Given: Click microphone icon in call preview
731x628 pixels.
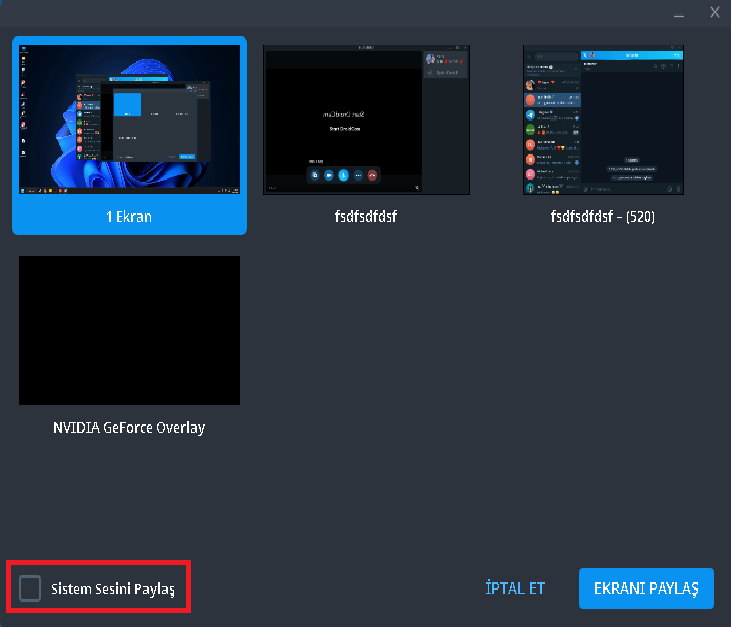Looking at the screenshot, I should (344, 175).
